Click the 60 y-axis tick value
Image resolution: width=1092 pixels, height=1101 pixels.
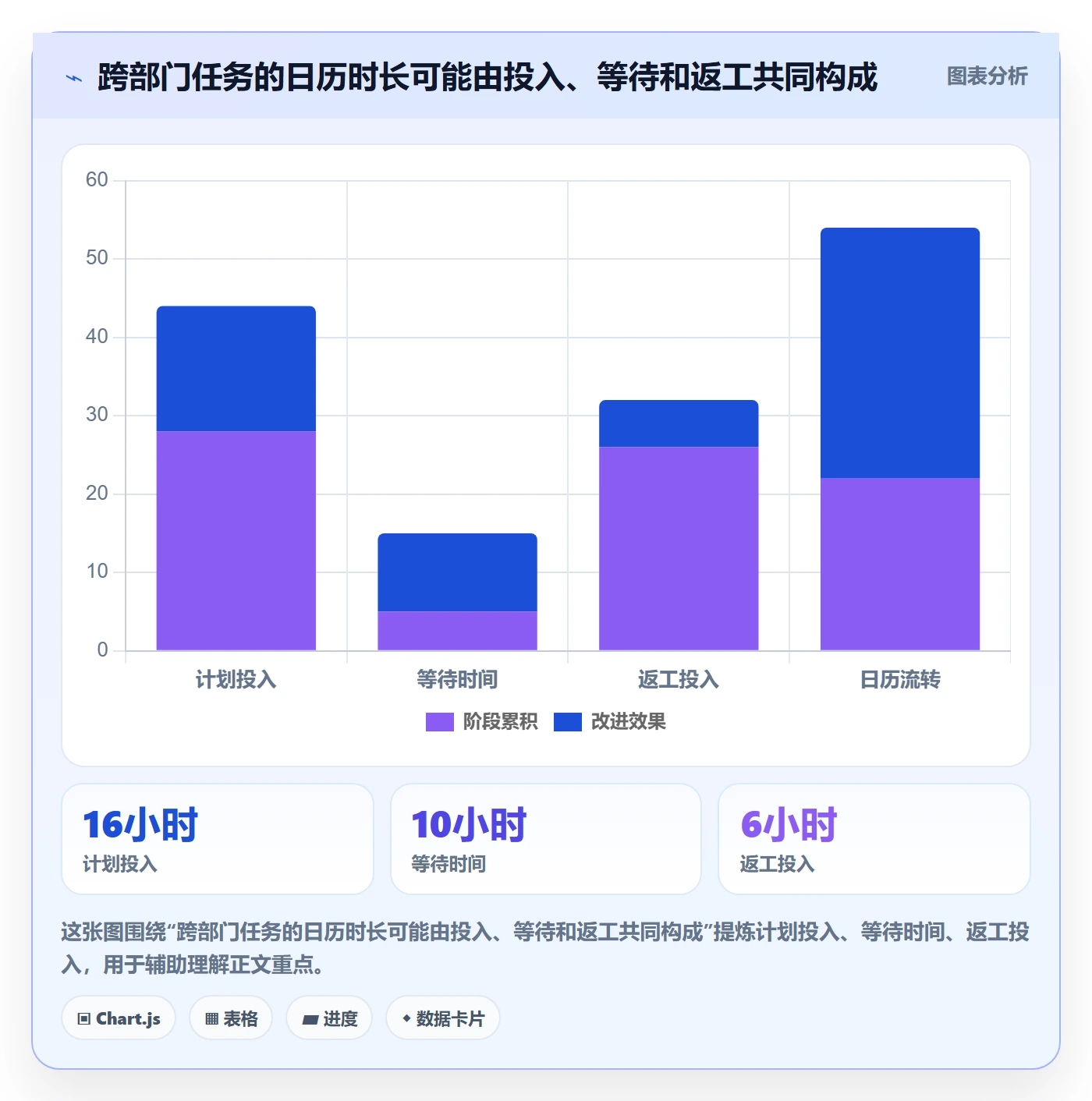(97, 180)
